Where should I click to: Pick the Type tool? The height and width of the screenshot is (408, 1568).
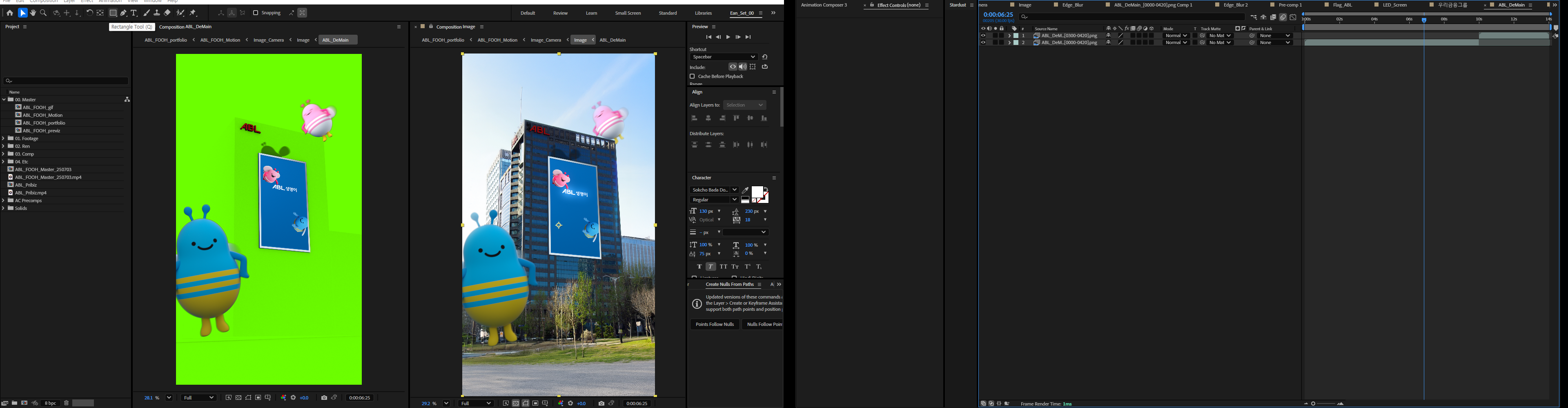coord(134,13)
